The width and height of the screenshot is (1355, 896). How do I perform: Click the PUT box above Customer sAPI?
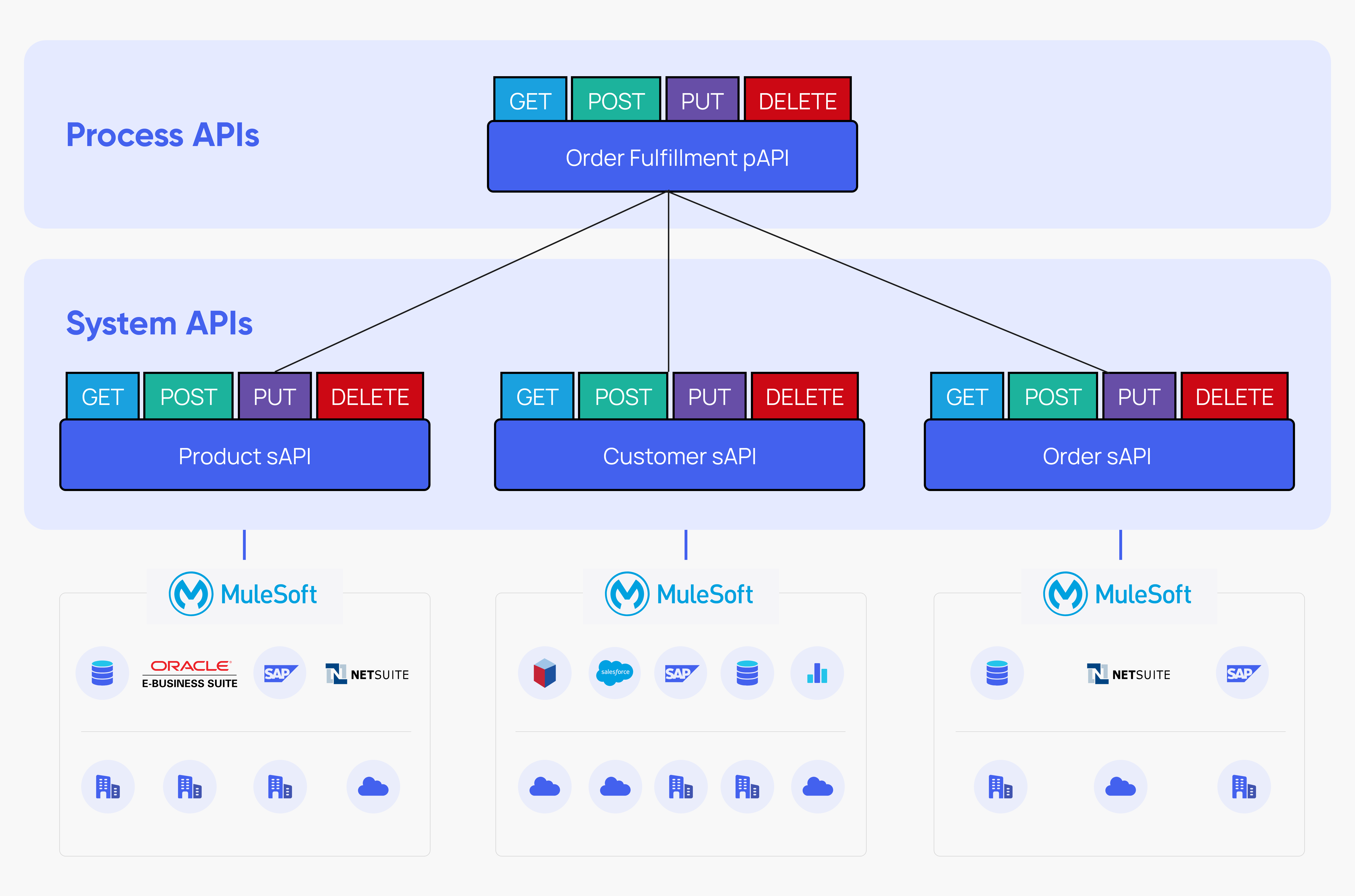point(709,396)
